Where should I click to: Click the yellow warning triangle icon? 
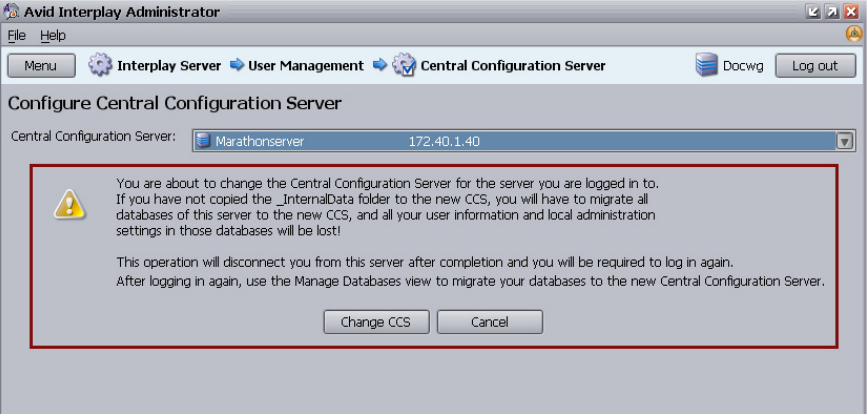[70, 205]
